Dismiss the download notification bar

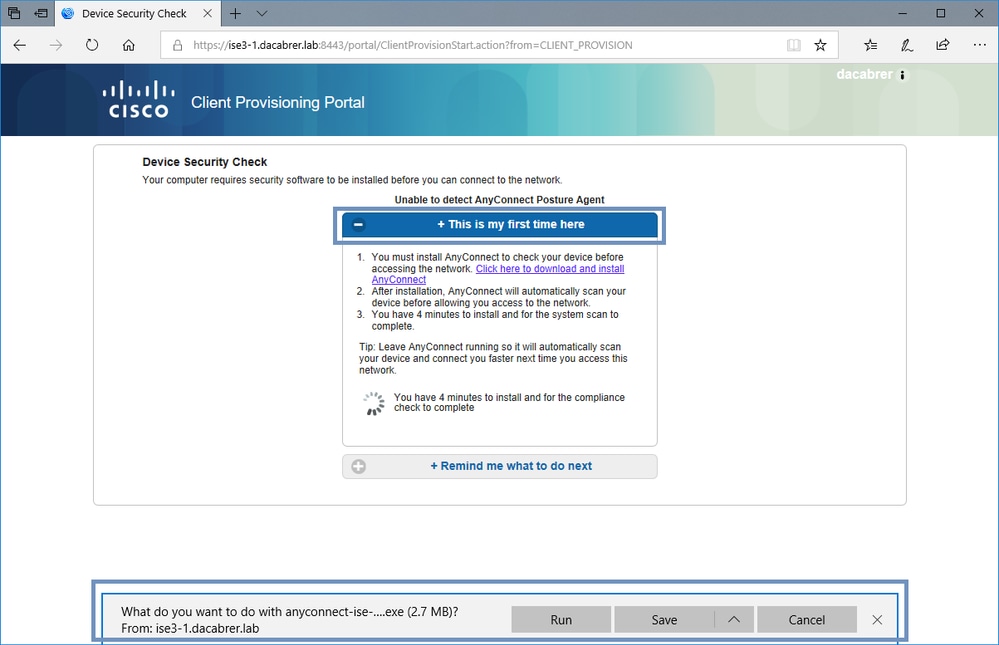877,620
